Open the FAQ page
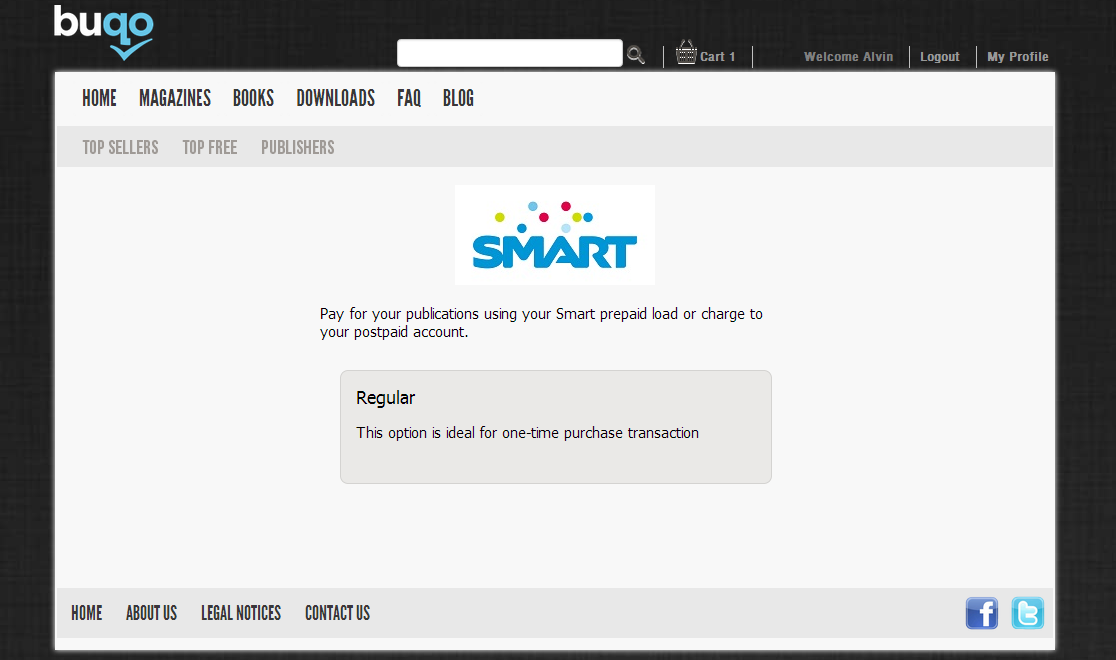Image resolution: width=1116 pixels, height=660 pixels. coord(409,98)
